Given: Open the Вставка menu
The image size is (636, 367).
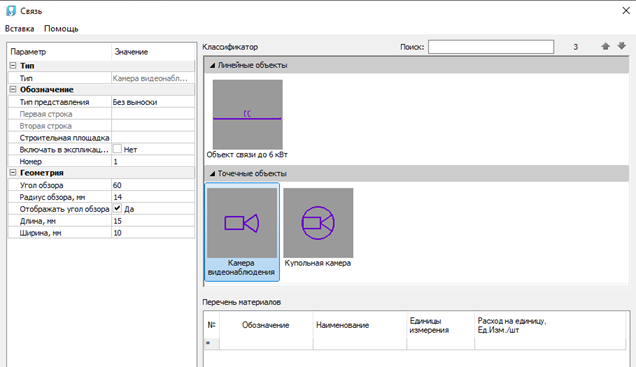Looking at the screenshot, I should pyautogui.click(x=19, y=29).
